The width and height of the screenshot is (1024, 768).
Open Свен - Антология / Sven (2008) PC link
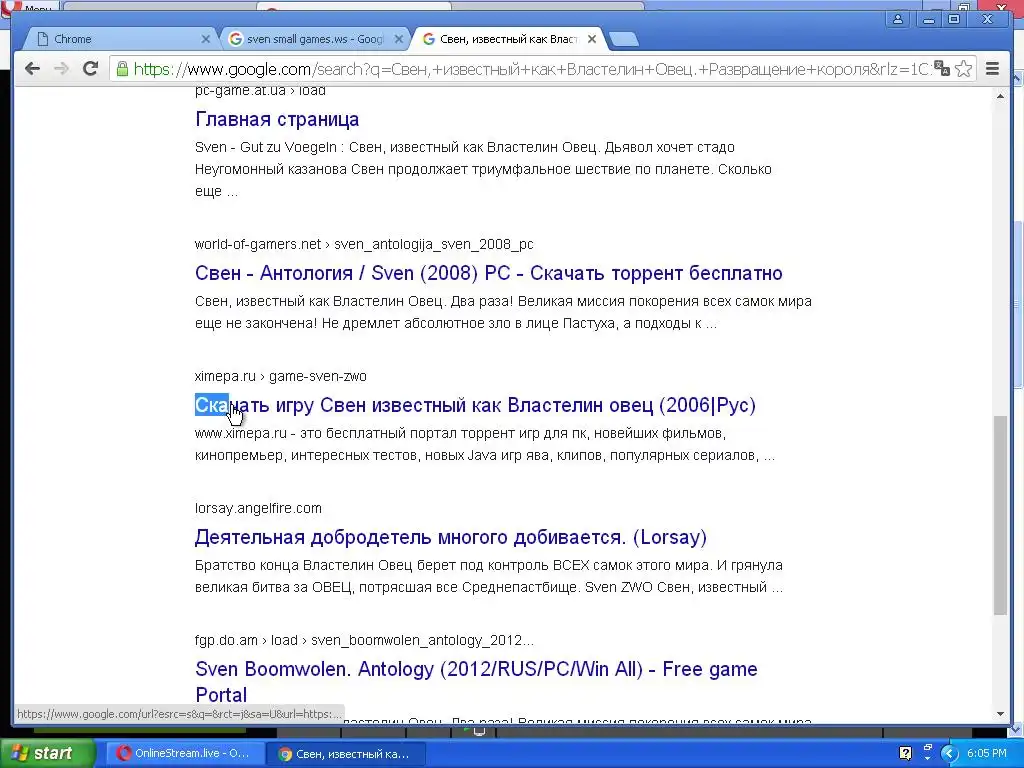pos(488,273)
